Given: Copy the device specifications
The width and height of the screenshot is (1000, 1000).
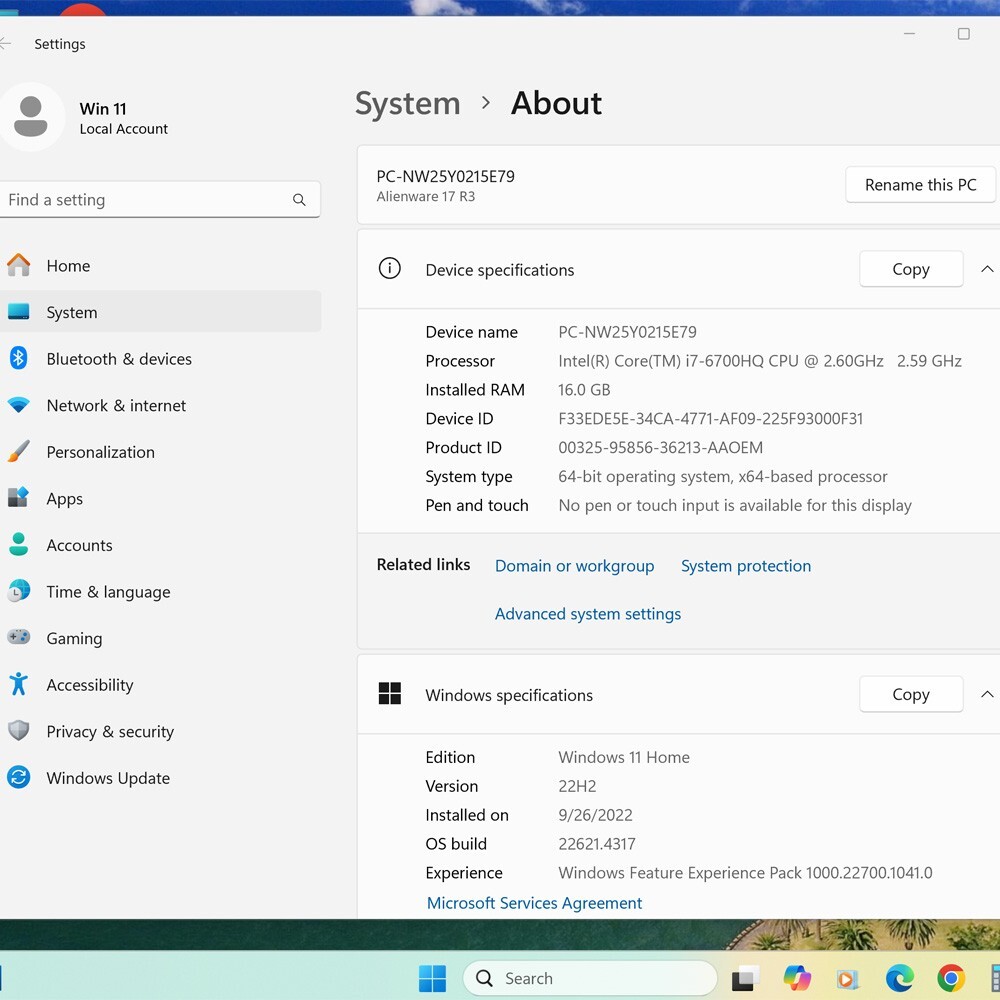Looking at the screenshot, I should (911, 269).
